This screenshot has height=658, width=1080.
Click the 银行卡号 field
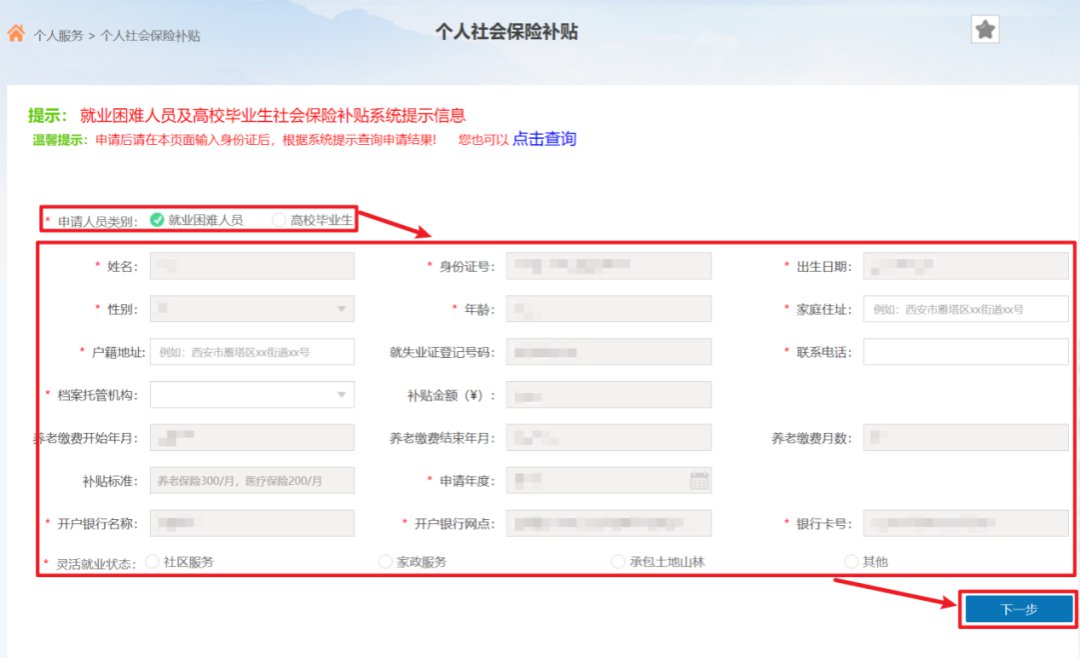pos(966,523)
